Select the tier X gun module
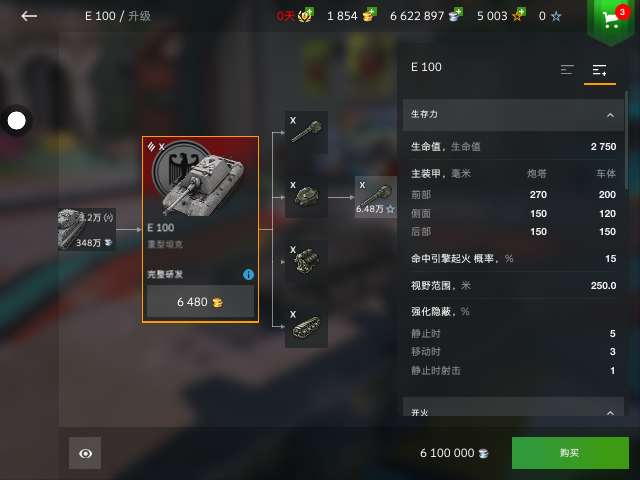Viewport: 640px width, 480px height. 306,132
